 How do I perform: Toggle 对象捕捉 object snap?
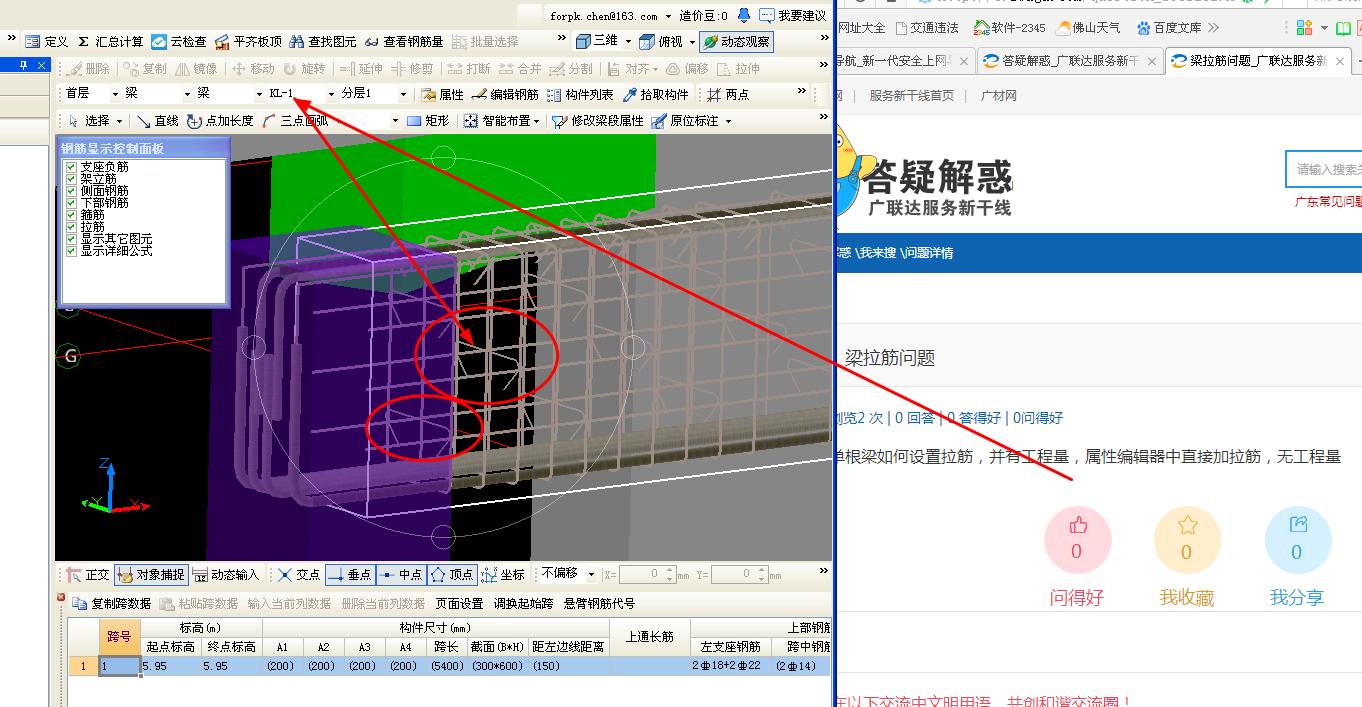[151, 574]
